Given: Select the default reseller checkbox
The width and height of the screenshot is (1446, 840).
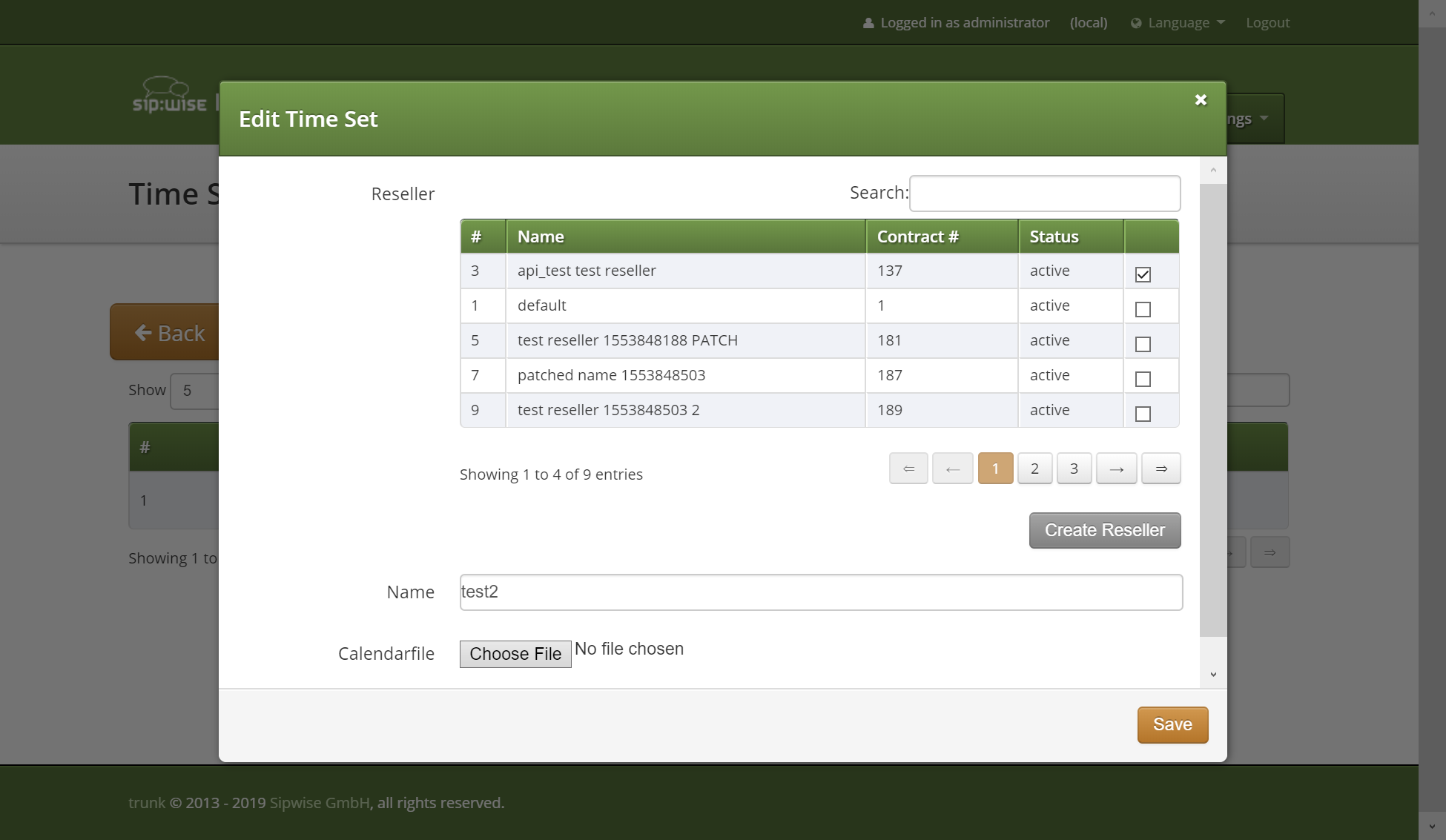Looking at the screenshot, I should tap(1143, 309).
